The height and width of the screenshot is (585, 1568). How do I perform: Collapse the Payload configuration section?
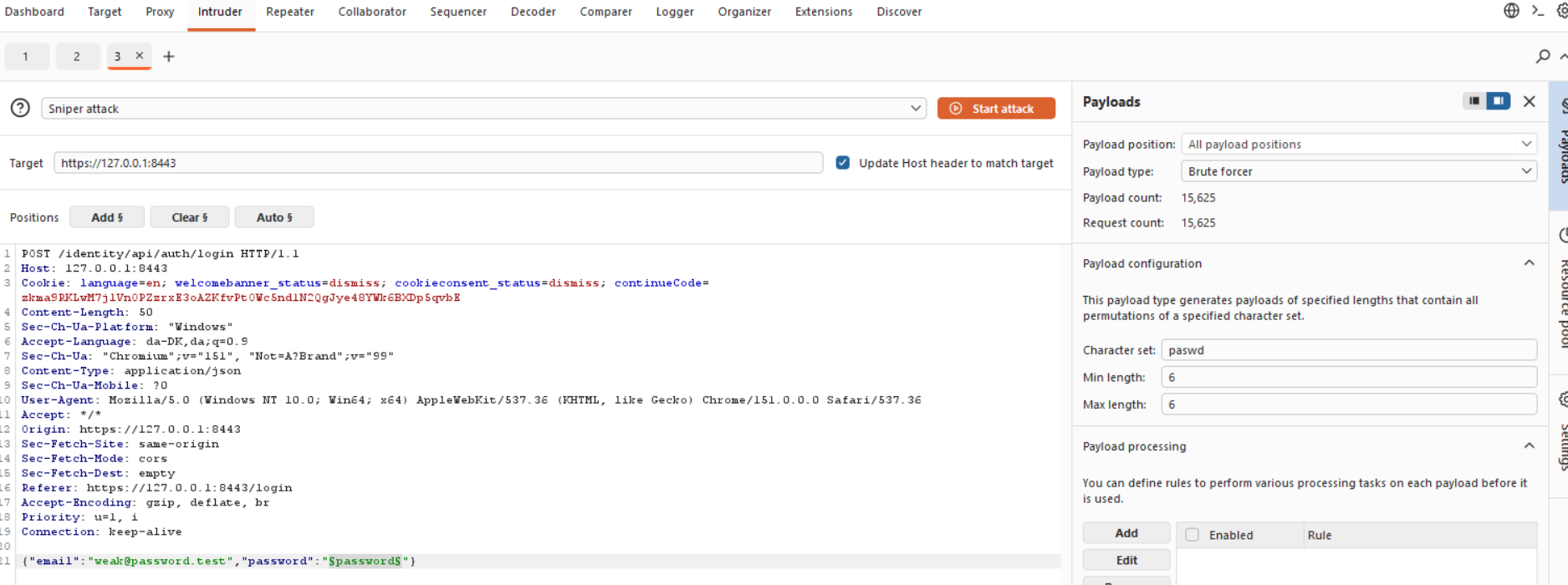(1530, 263)
